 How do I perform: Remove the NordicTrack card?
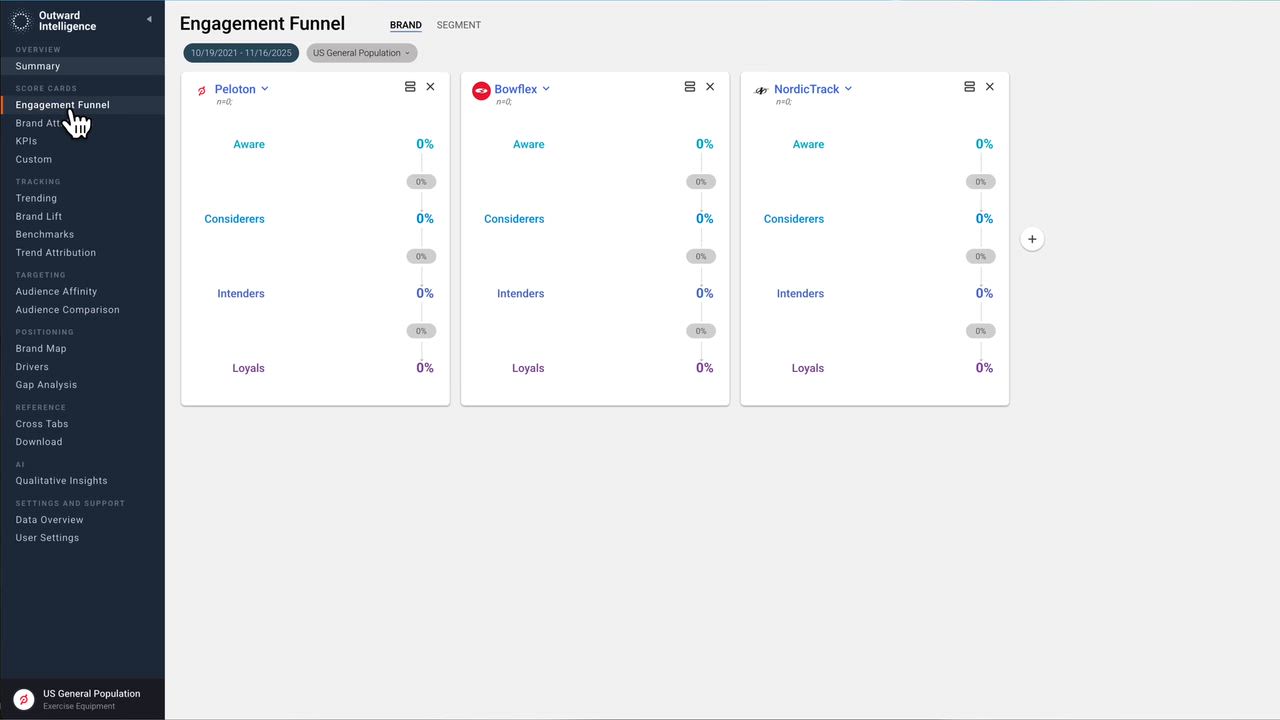990,87
